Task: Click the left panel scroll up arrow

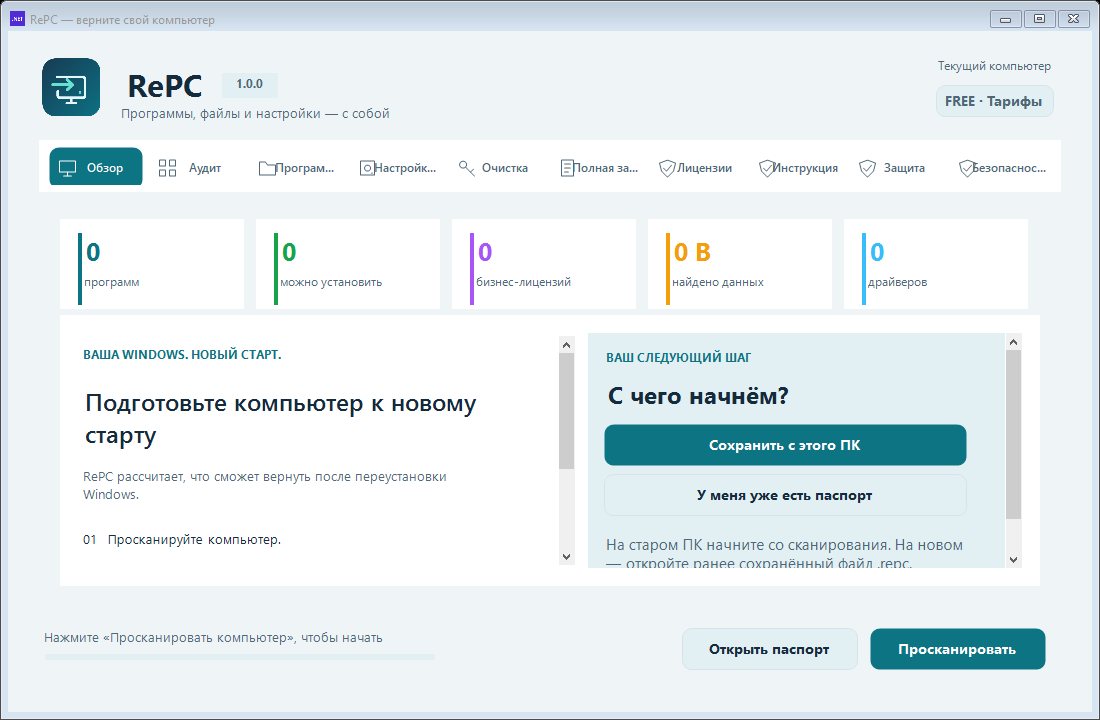Action: tap(567, 345)
